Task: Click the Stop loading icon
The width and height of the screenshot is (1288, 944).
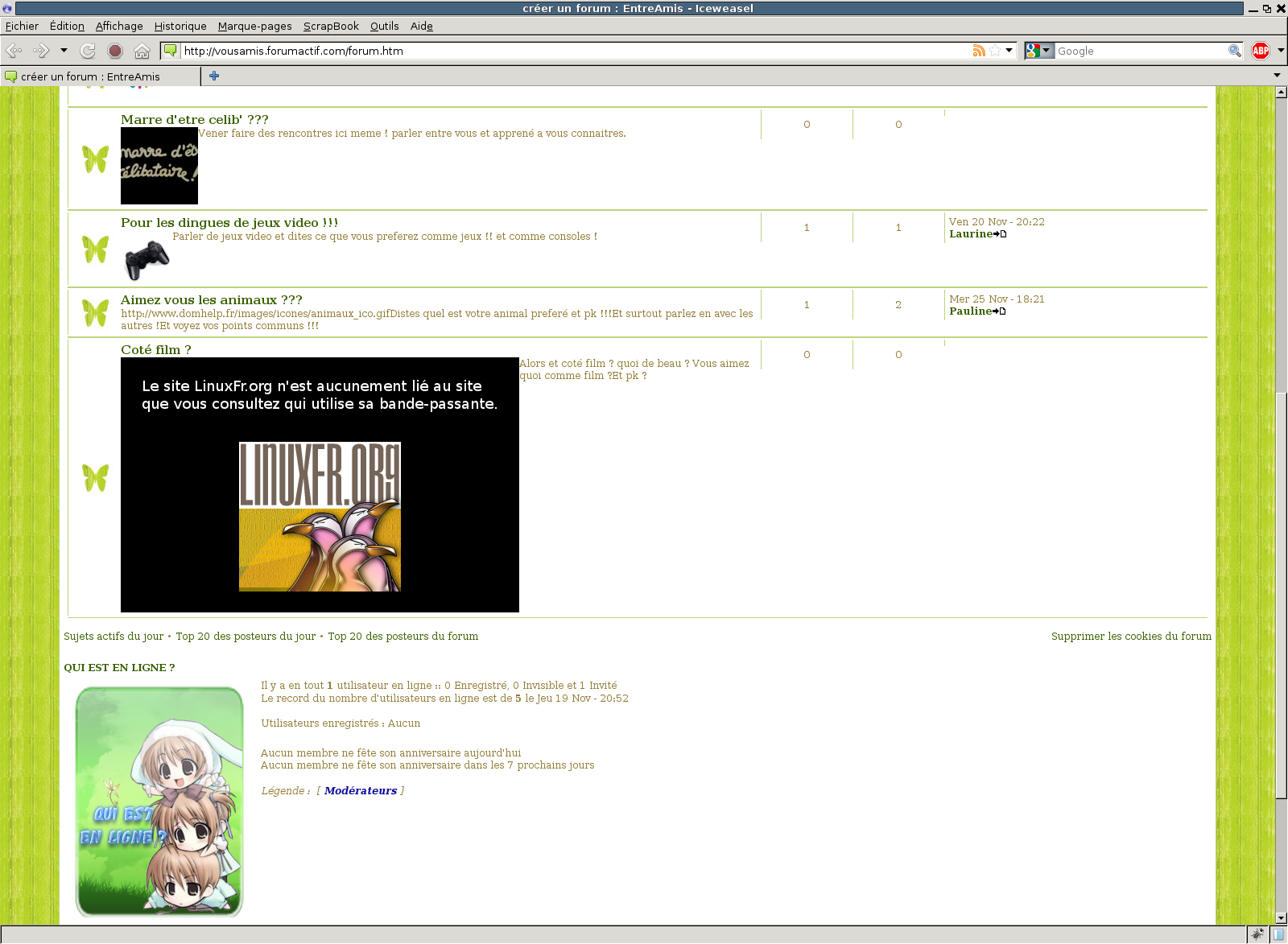Action: (x=115, y=51)
